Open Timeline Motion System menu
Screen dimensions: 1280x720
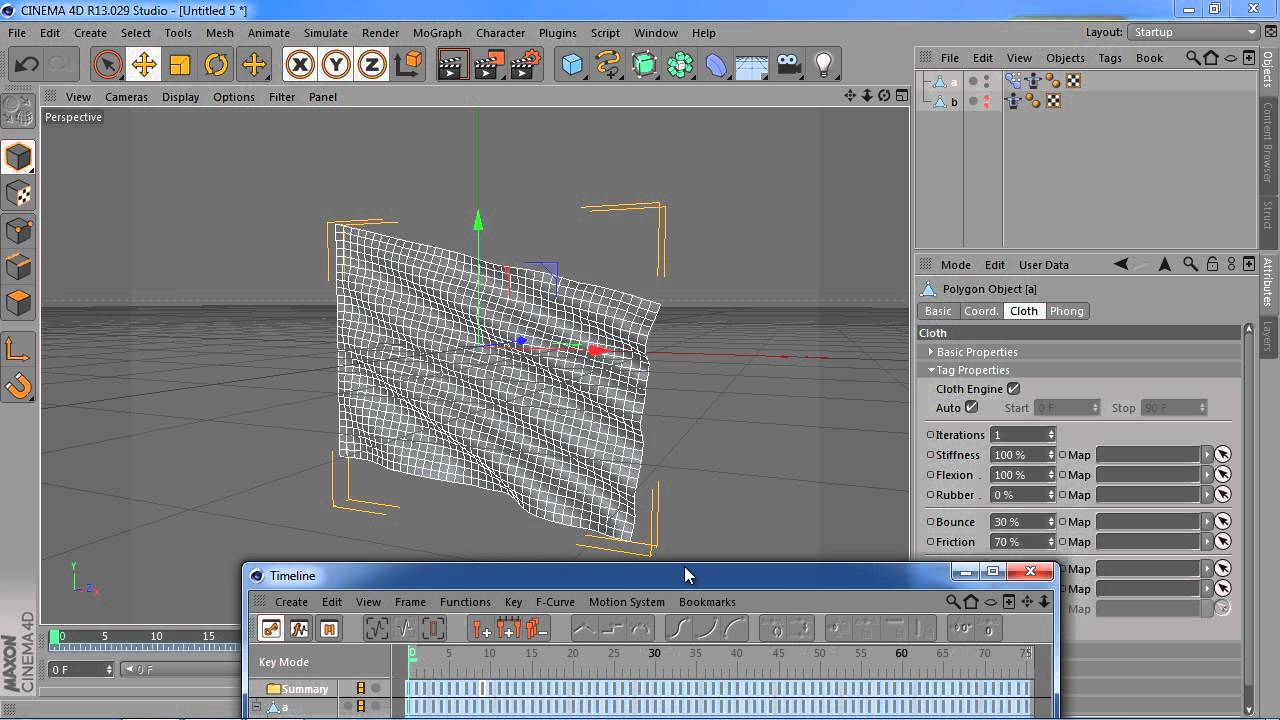point(626,602)
